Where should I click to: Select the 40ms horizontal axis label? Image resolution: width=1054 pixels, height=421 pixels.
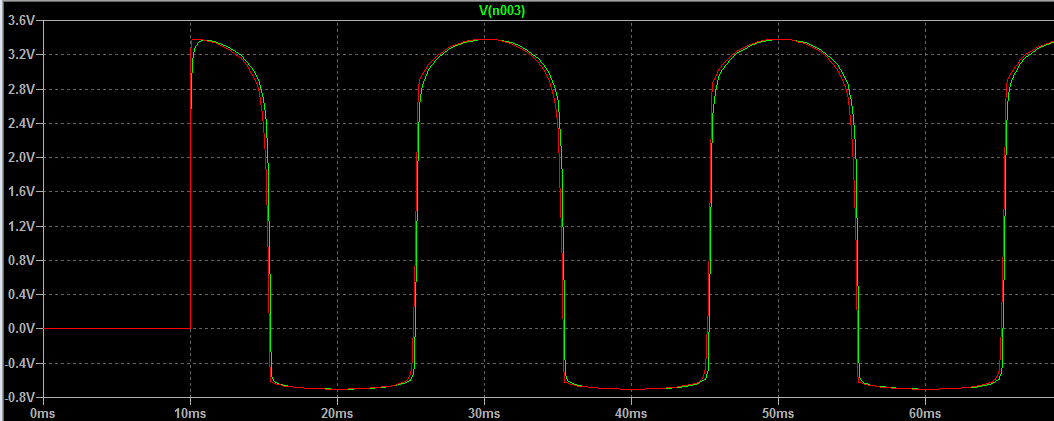tap(631, 411)
